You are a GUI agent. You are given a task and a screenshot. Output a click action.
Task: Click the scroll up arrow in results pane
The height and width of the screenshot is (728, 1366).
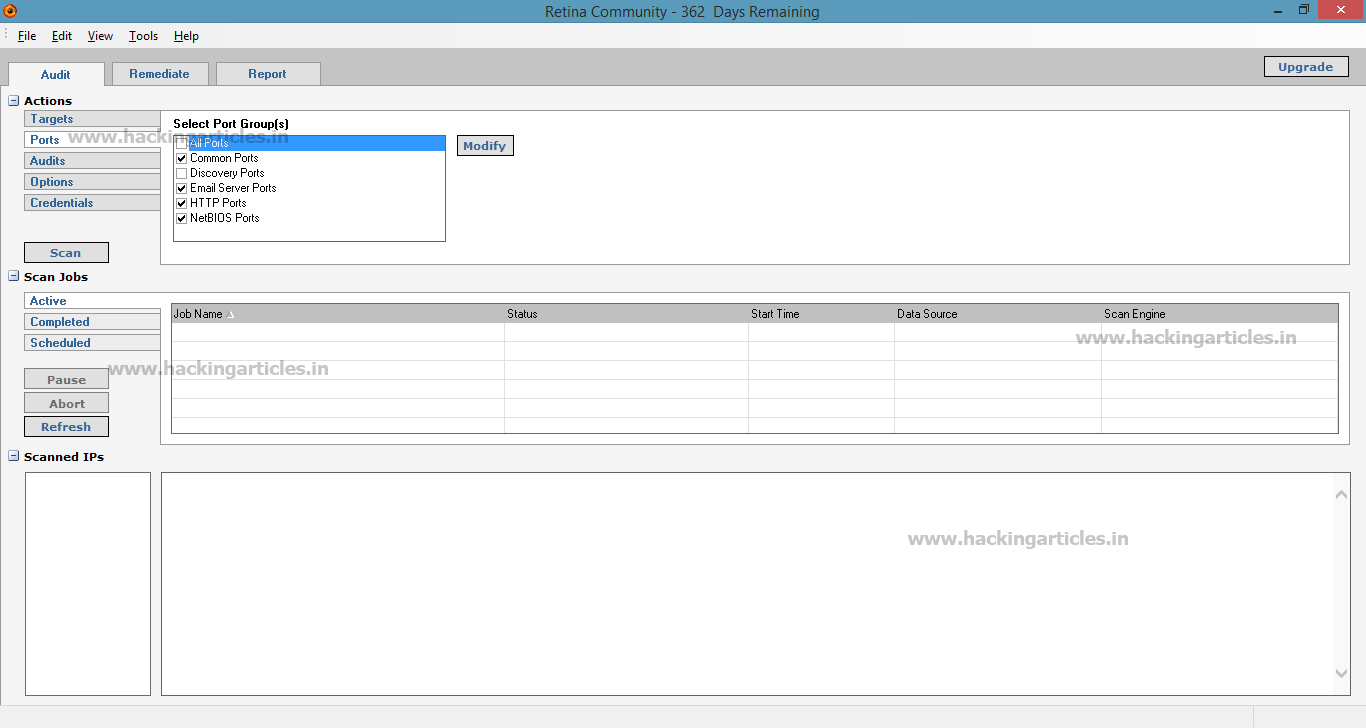pos(1341,494)
